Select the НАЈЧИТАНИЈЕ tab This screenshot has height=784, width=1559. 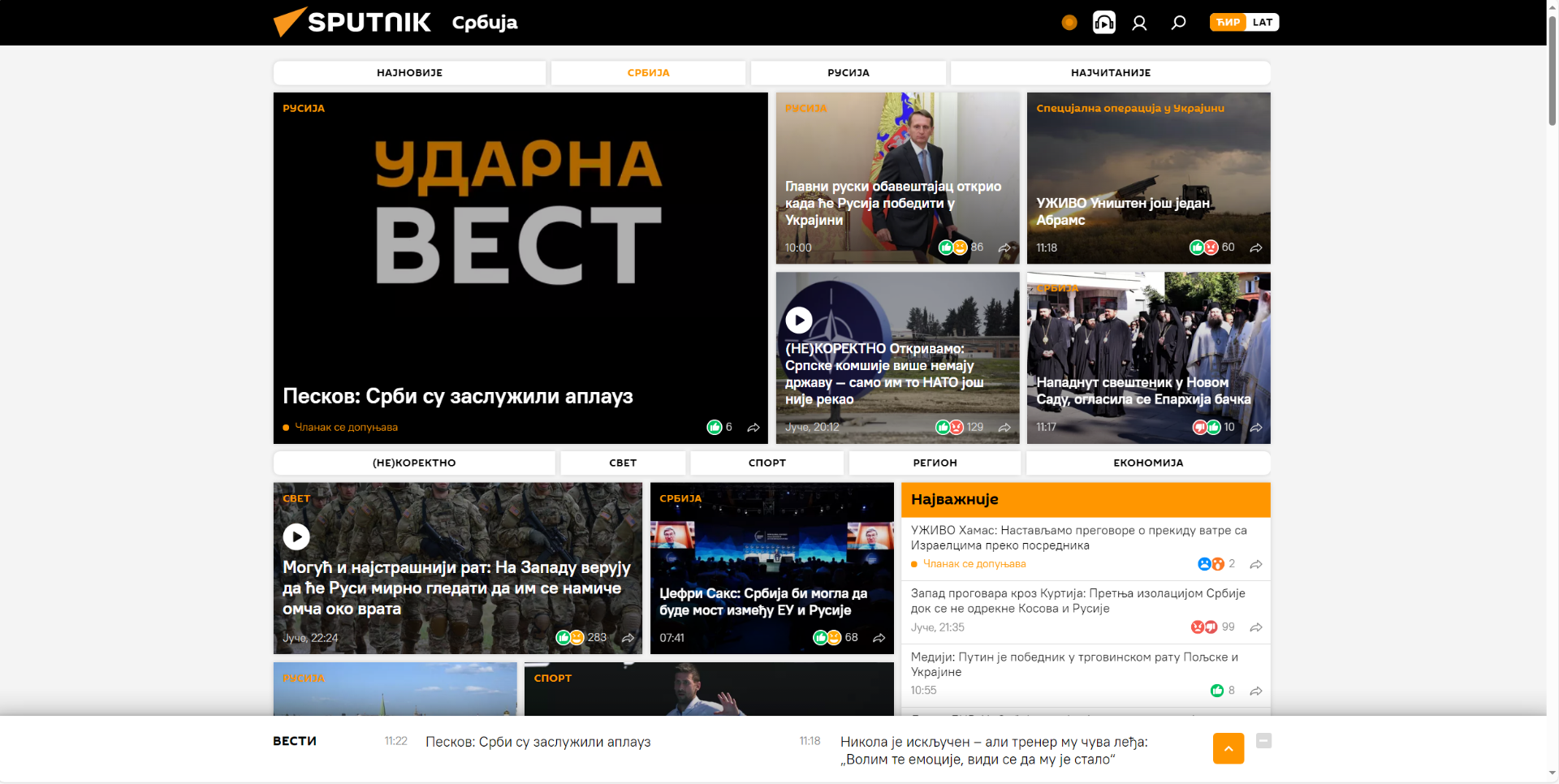1110,73
